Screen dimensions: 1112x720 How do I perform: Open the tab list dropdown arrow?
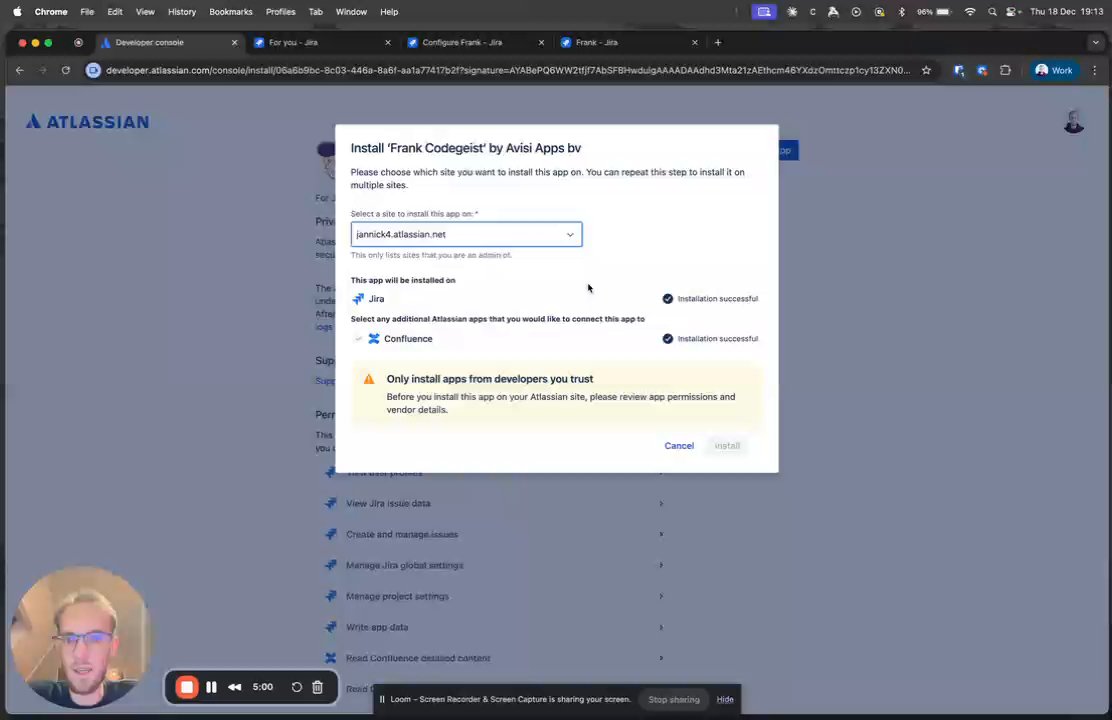[1096, 43]
